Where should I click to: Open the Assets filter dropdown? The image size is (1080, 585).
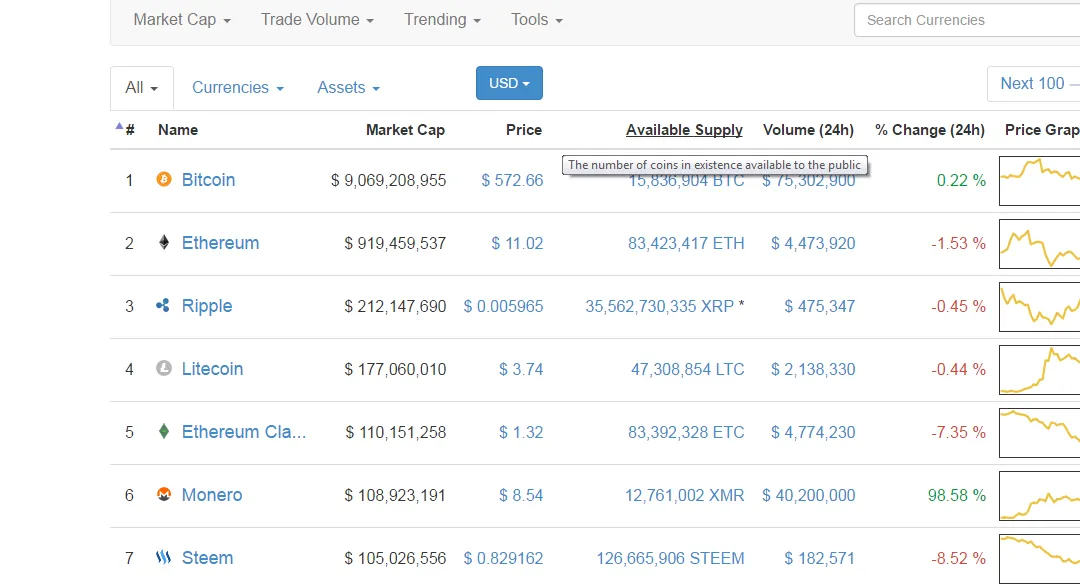pyautogui.click(x=349, y=88)
